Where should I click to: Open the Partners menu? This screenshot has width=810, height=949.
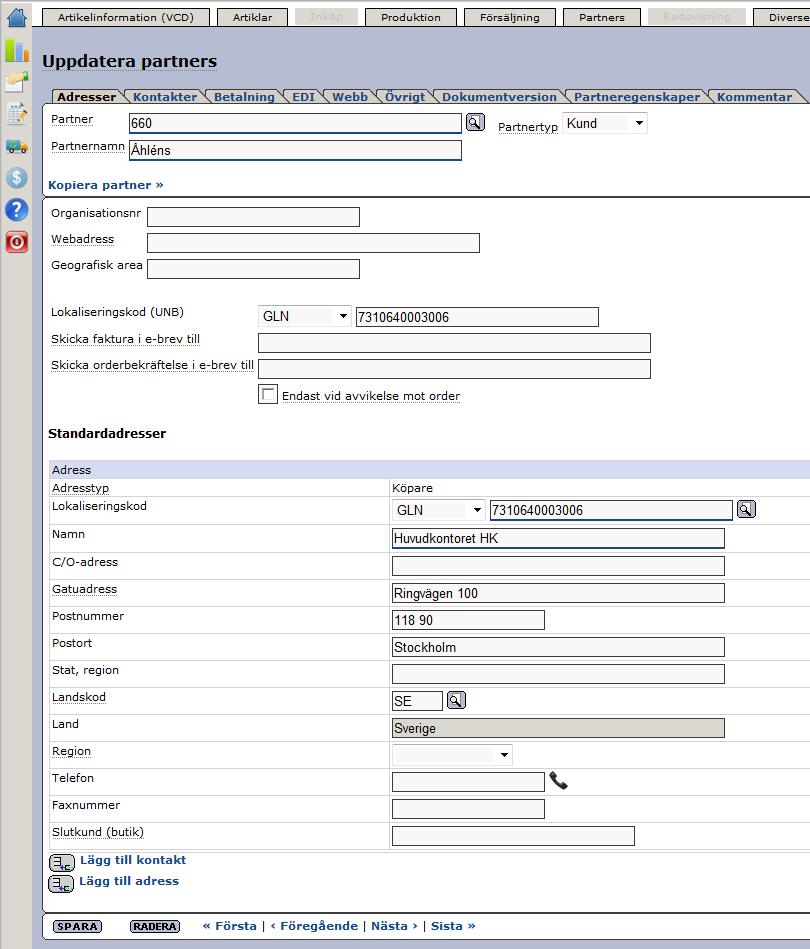point(602,17)
